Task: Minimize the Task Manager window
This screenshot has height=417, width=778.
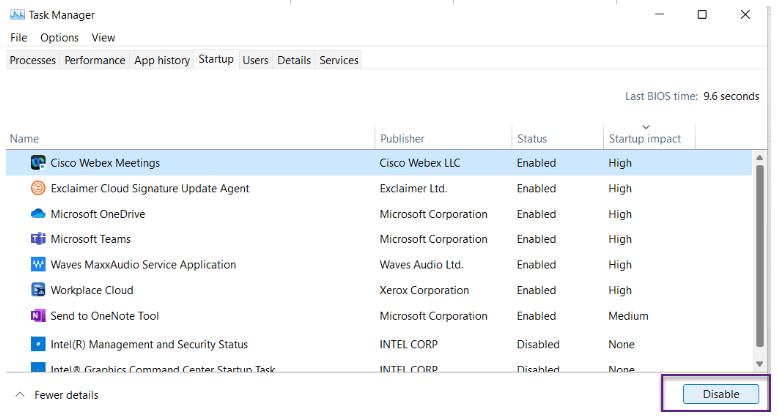Action: tap(659, 14)
